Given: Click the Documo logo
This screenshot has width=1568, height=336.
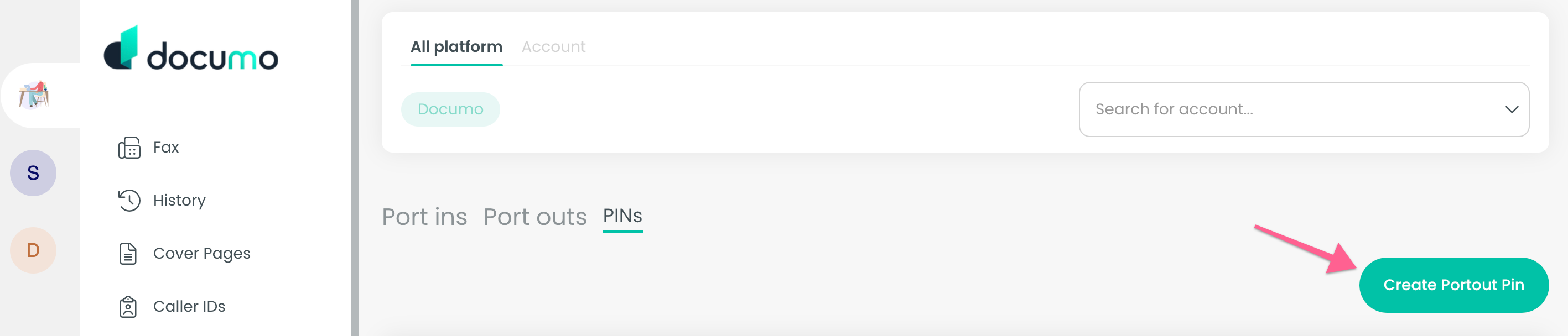Looking at the screenshot, I should tap(192, 51).
